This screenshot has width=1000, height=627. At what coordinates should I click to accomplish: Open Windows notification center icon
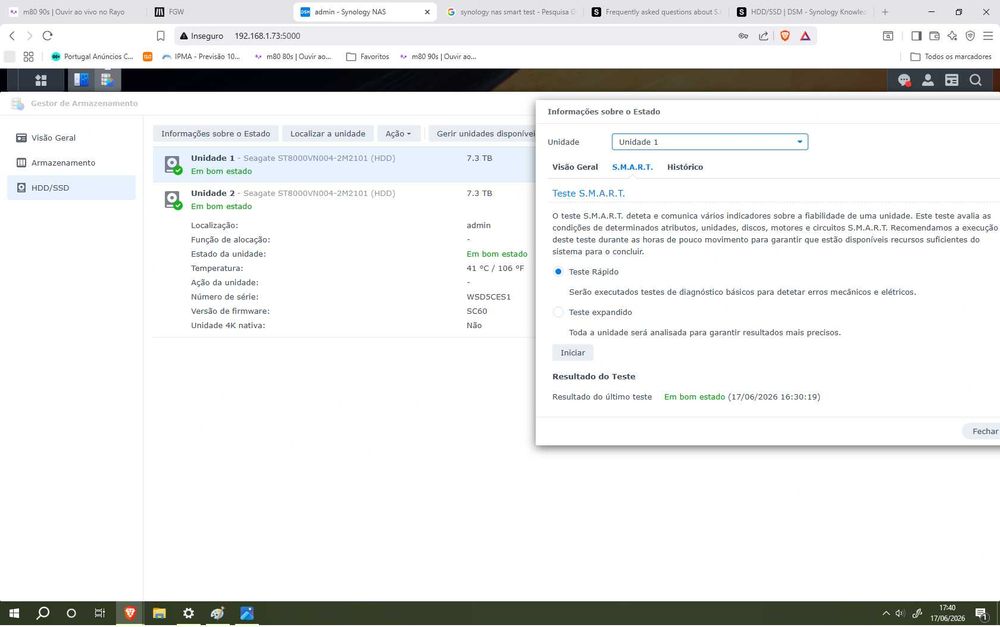pyautogui.click(x=981, y=614)
